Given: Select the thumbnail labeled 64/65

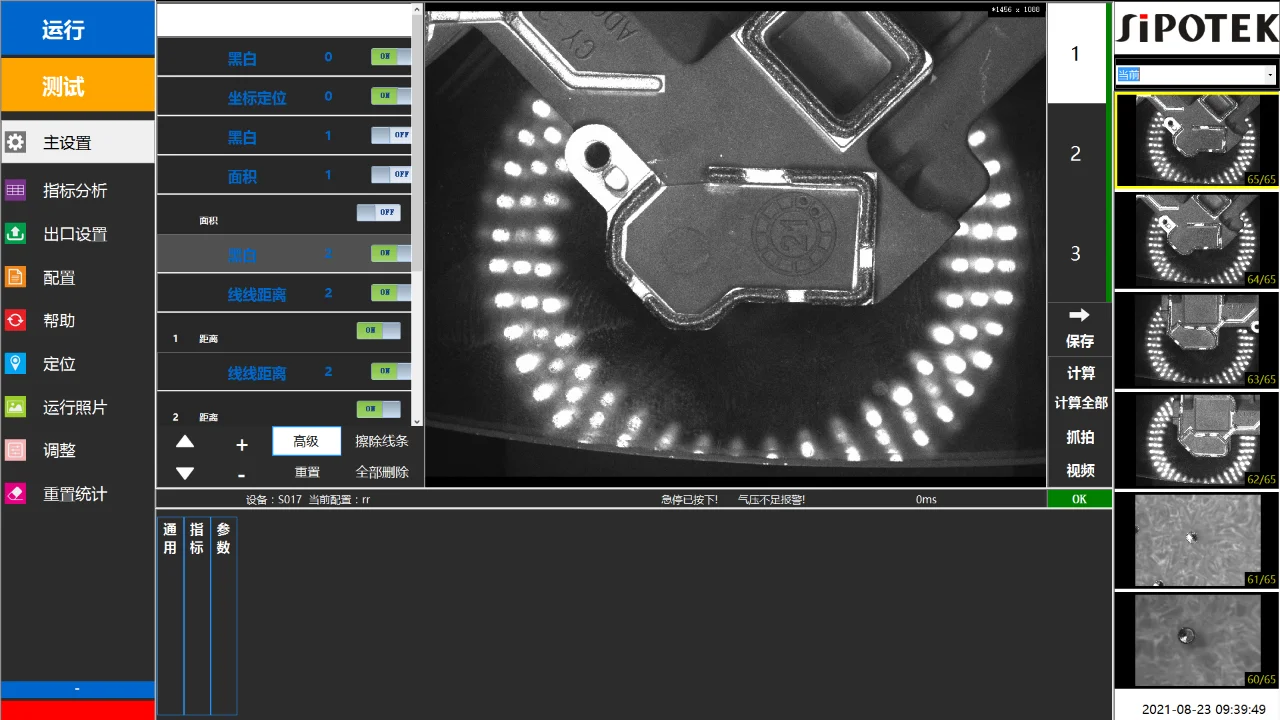Looking at the screenshot, I should [x=1197, y=240].
